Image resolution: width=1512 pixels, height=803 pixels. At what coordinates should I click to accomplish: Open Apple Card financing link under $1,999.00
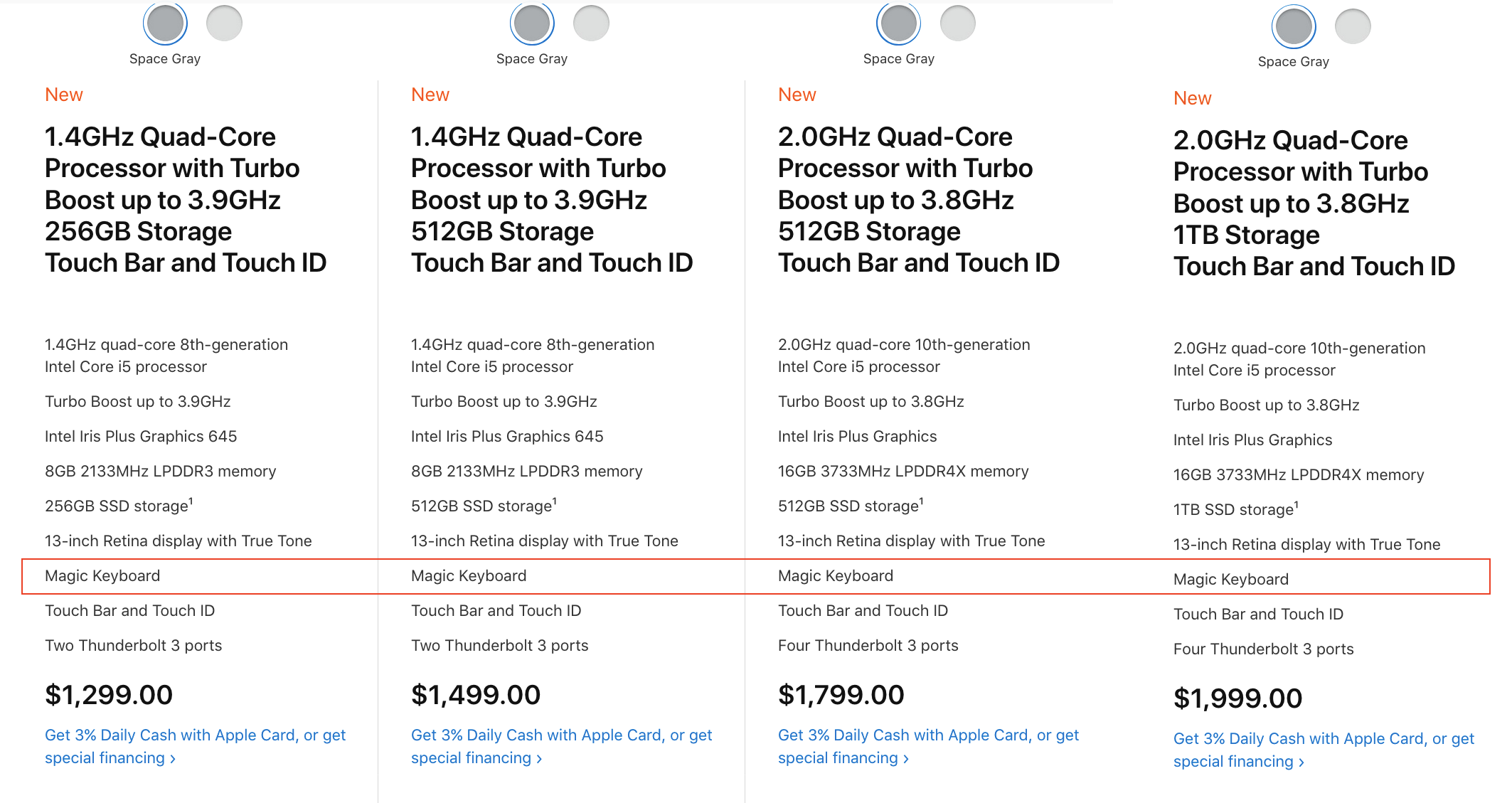[1324, 750]
